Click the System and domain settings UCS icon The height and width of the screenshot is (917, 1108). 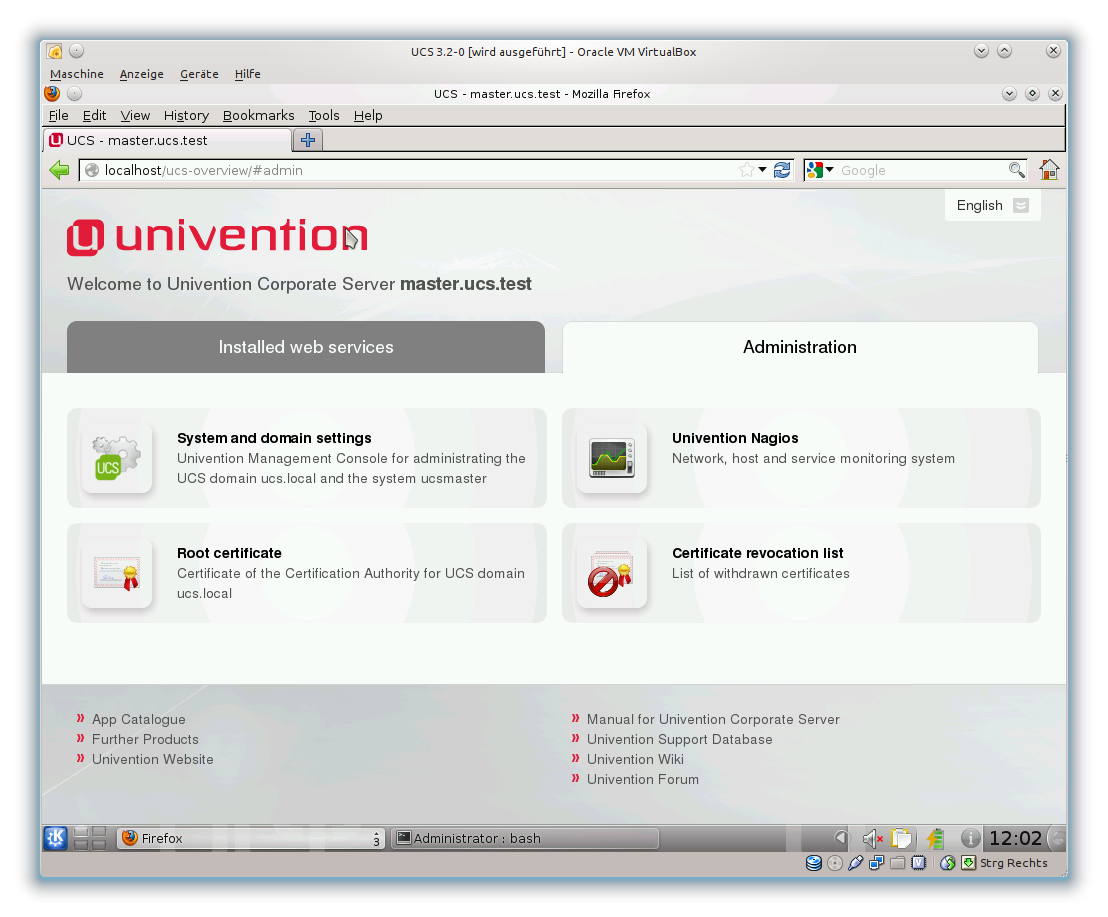click(117, 459)
